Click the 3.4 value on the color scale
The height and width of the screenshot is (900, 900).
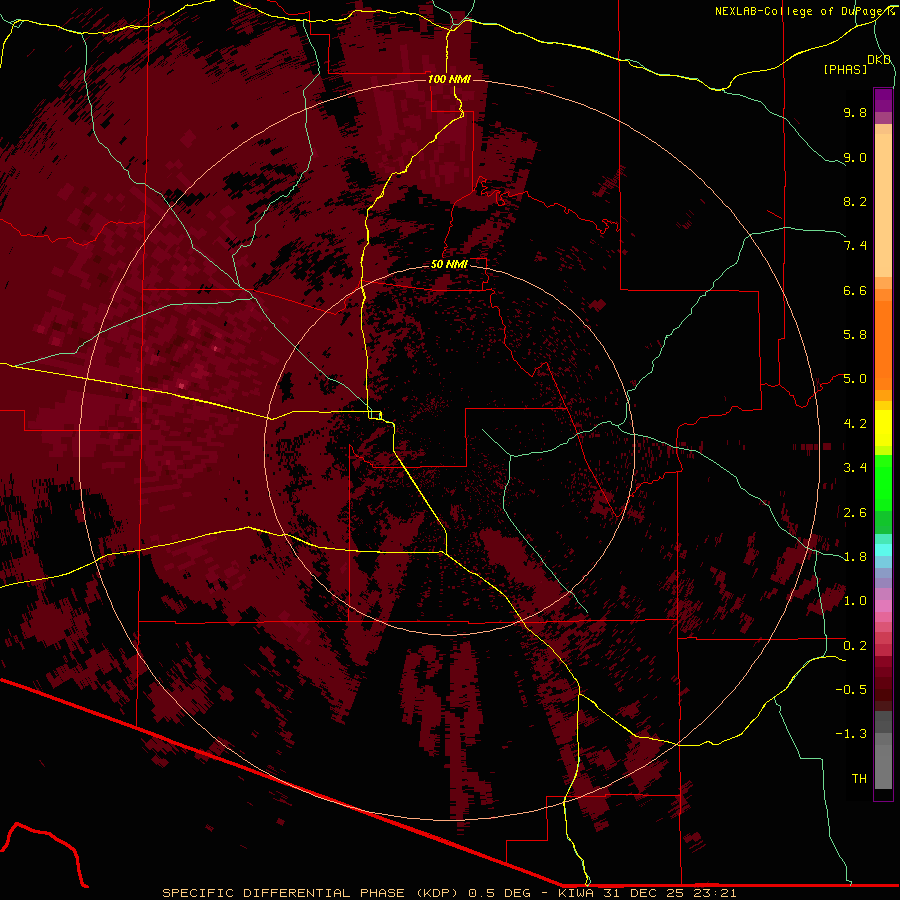pos(855,468)
